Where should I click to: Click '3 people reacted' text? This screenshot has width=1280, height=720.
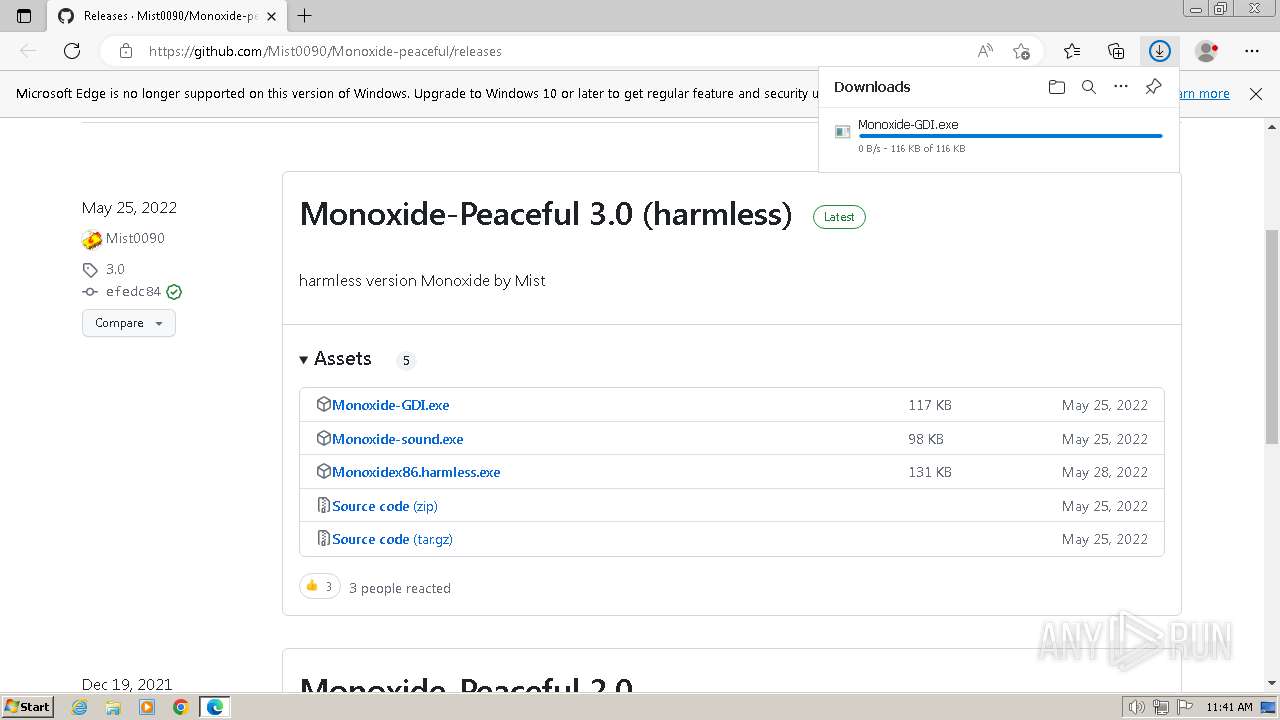pos(400,588)
